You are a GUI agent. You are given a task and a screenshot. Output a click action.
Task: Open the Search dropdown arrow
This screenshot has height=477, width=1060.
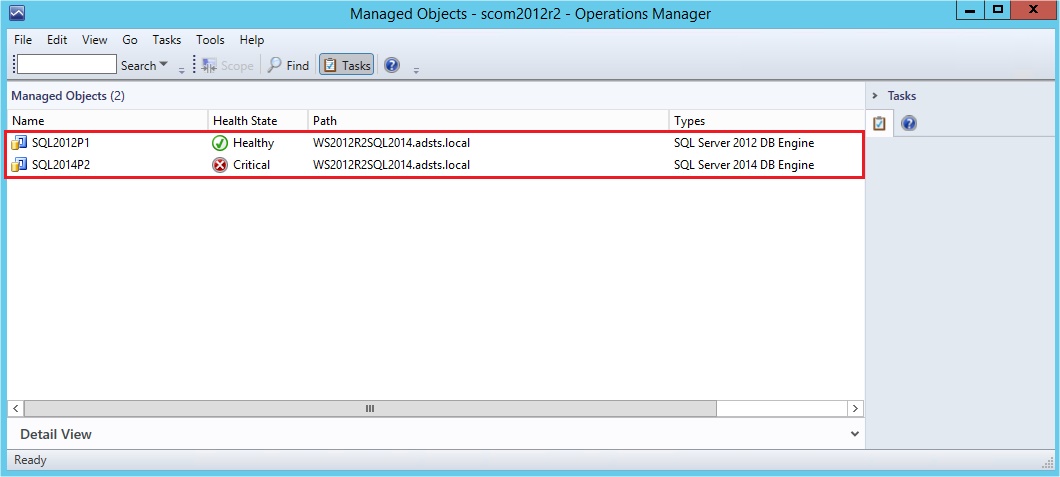163,65
